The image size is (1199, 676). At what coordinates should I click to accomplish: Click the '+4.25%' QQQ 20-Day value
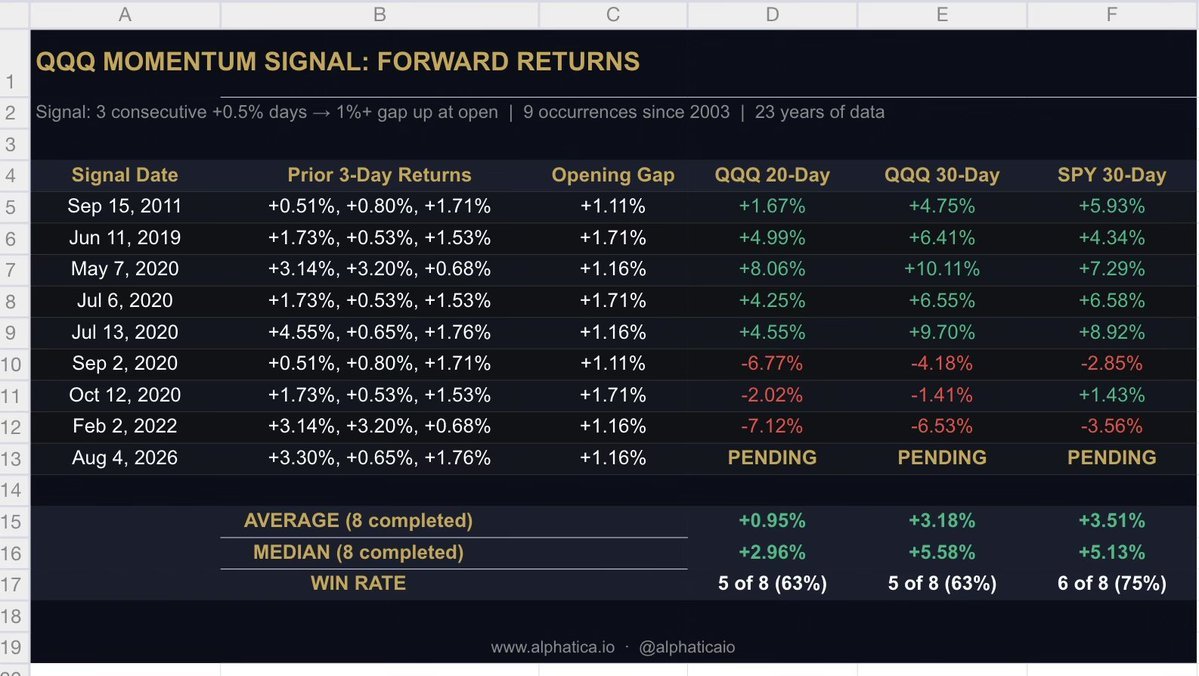tap(772, 301)
